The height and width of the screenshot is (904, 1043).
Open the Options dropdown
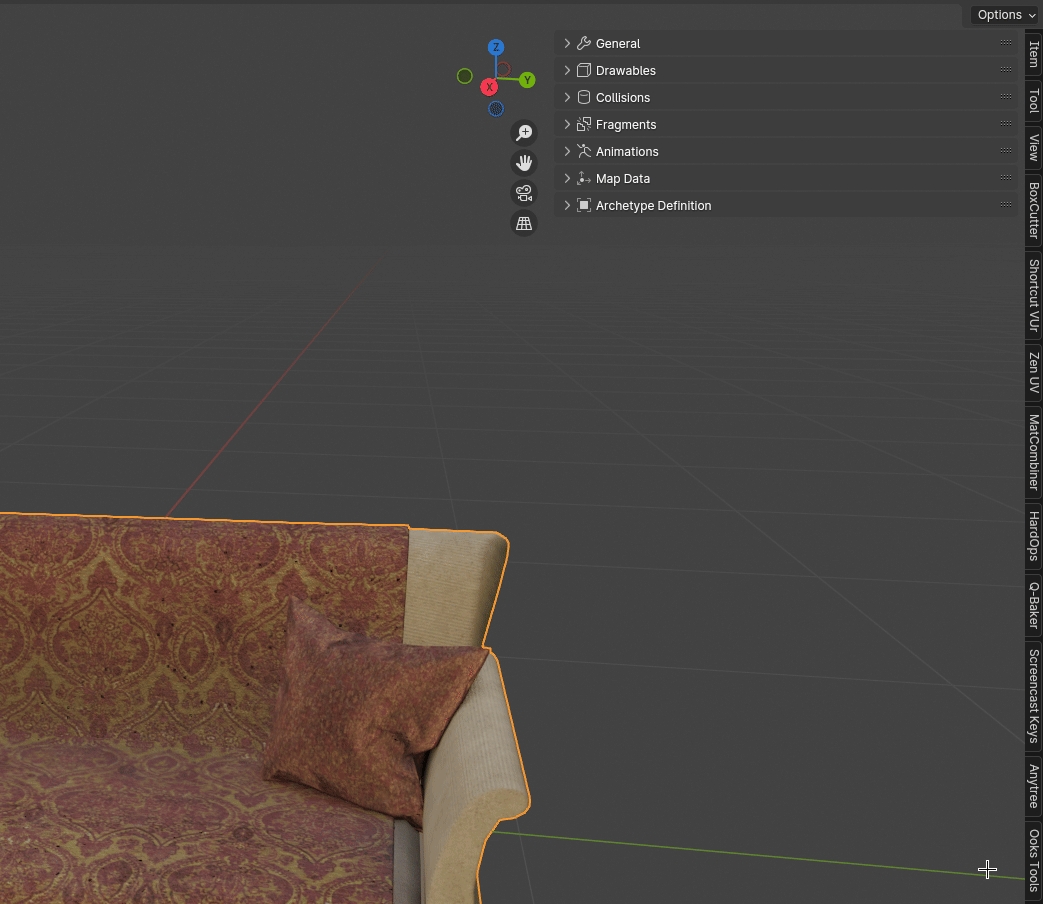pos(1006,15)
